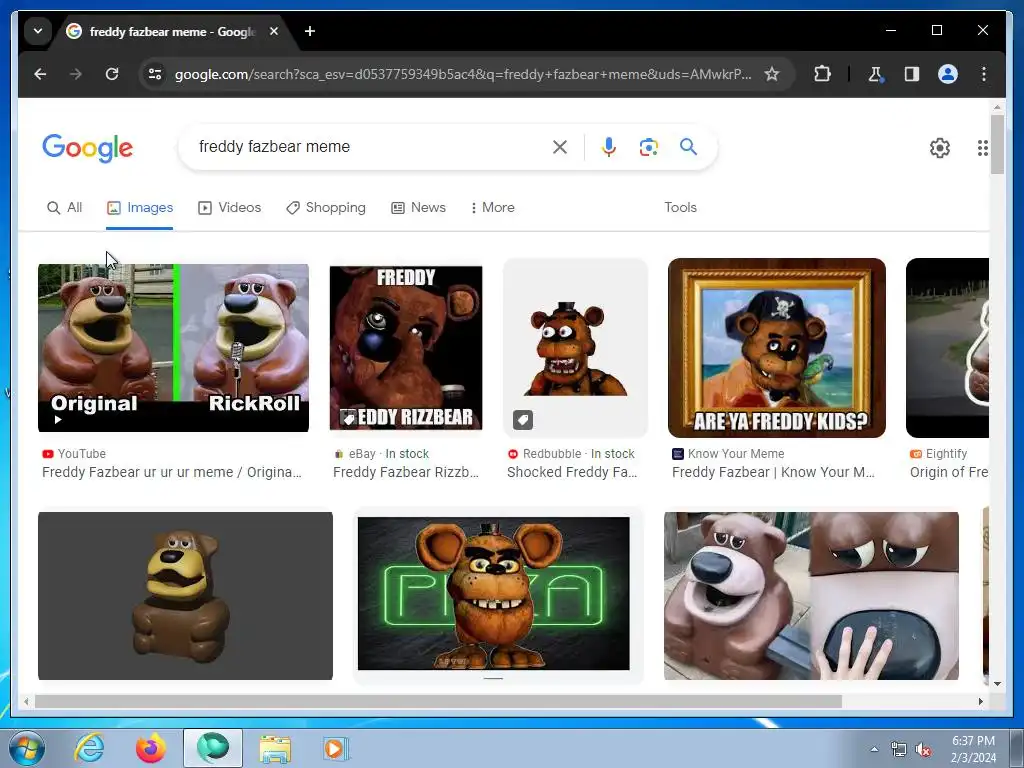Open Freddy Fazbear Rizzb... eBay link
This screenshot has width=1024, height=768.
(406, 472)
